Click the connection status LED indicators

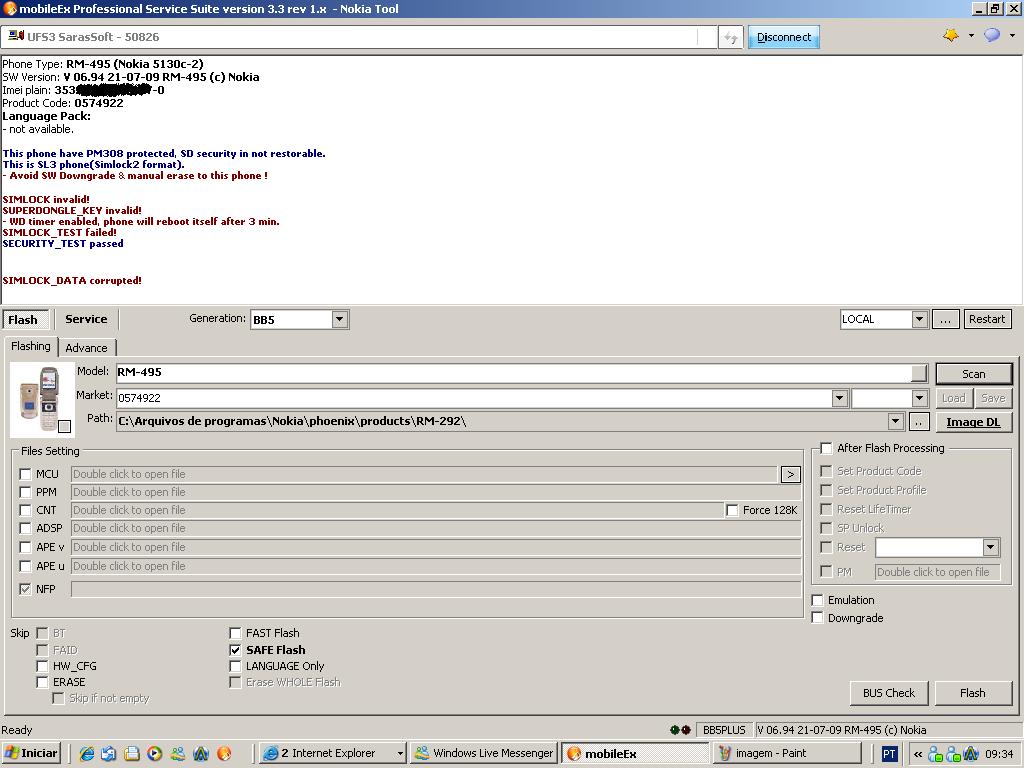tap(680, 730)
